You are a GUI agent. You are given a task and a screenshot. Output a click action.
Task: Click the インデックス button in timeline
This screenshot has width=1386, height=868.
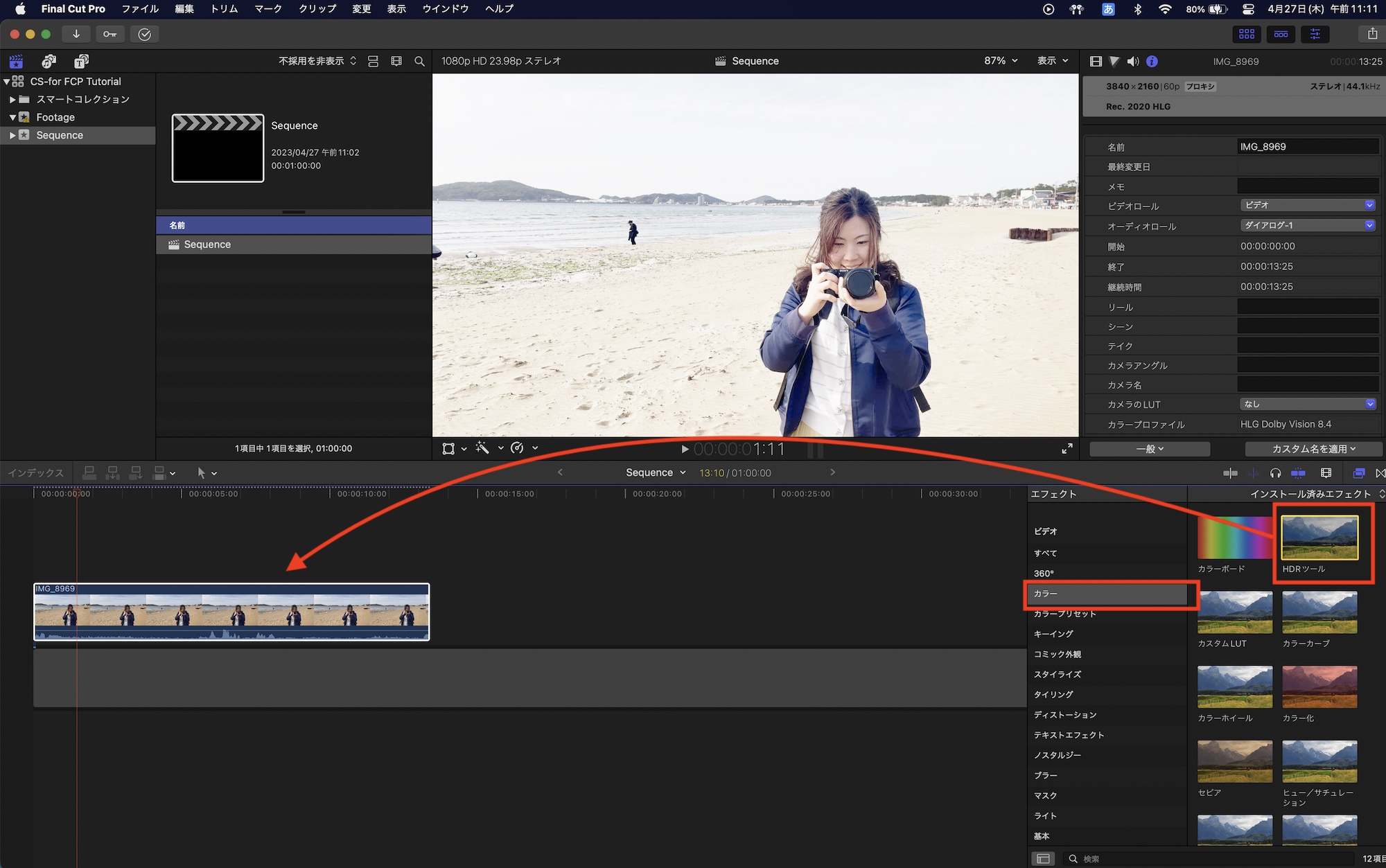coord(36,472)
